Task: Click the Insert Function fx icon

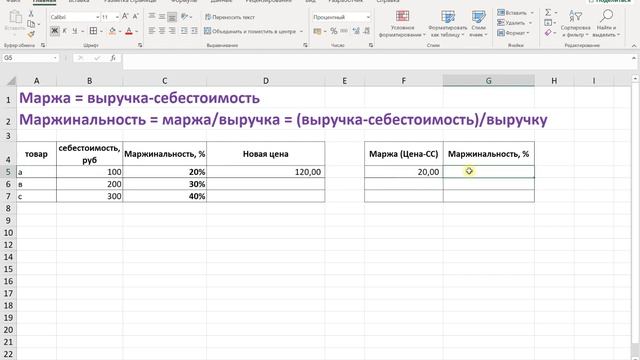Action: click(113, 58)
